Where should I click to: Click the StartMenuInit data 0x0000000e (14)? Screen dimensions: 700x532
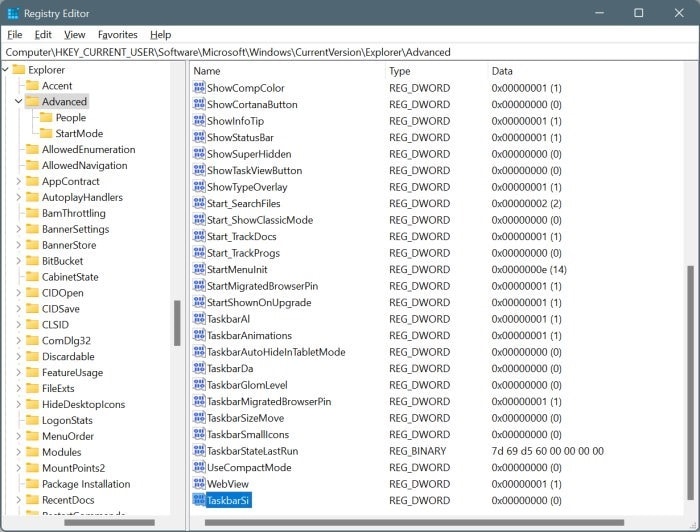pyautogui.click(x=529, y=269)
